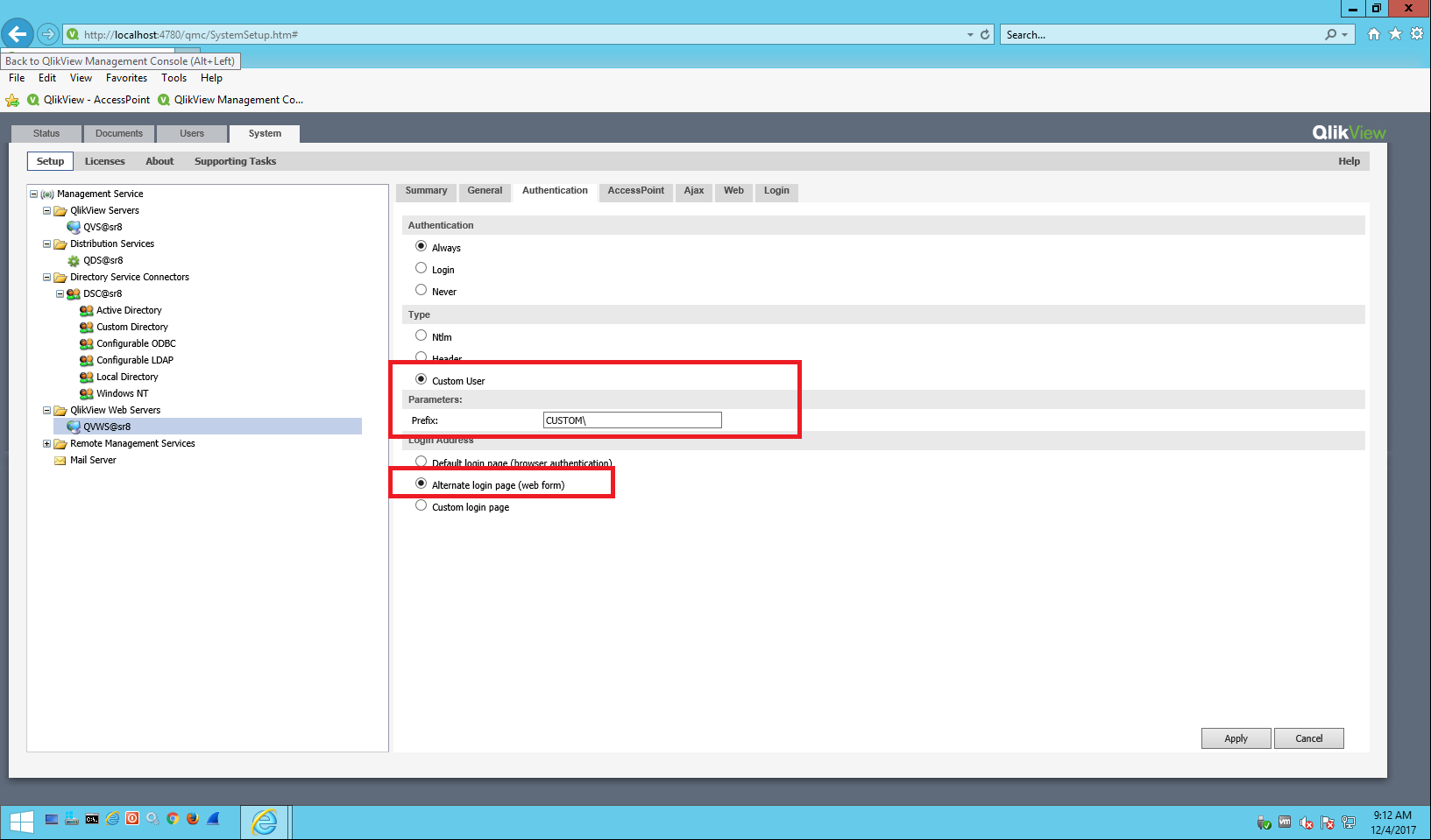Click the VMware Tools tray icon
This screenshot has width=1431, height=840.
click(1285, 822)
